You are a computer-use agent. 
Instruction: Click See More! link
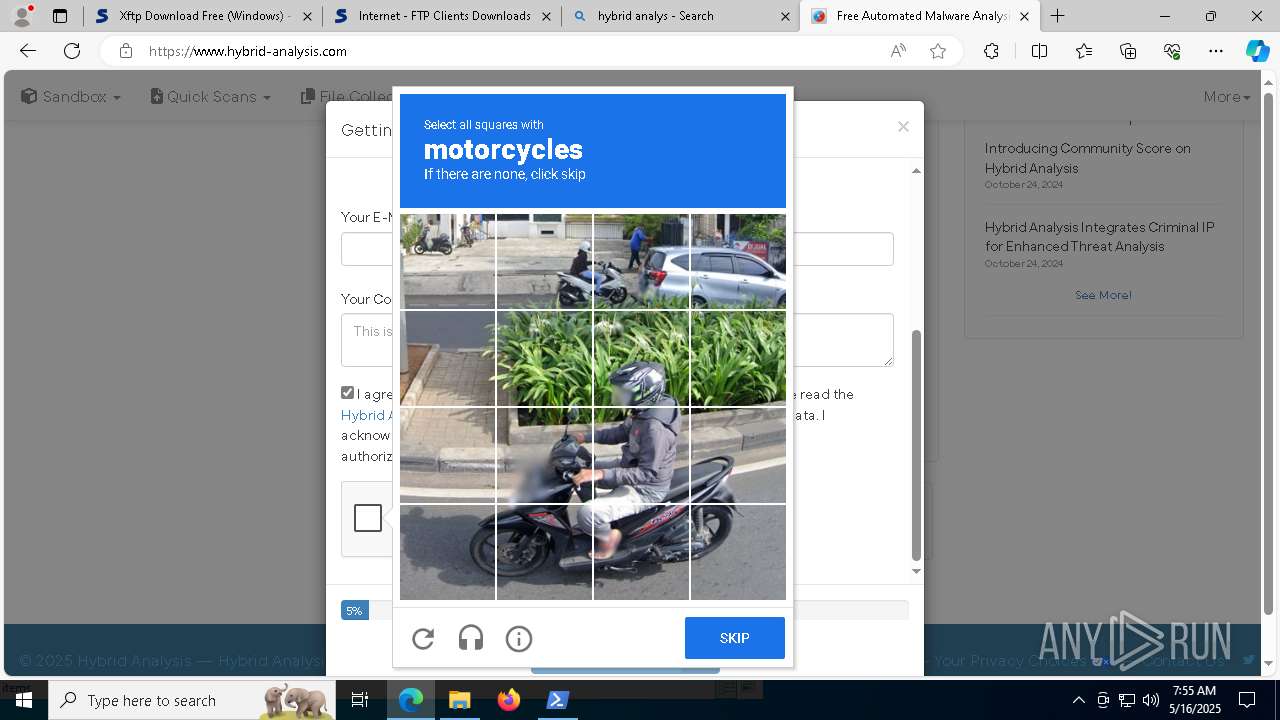point(1103,295)
